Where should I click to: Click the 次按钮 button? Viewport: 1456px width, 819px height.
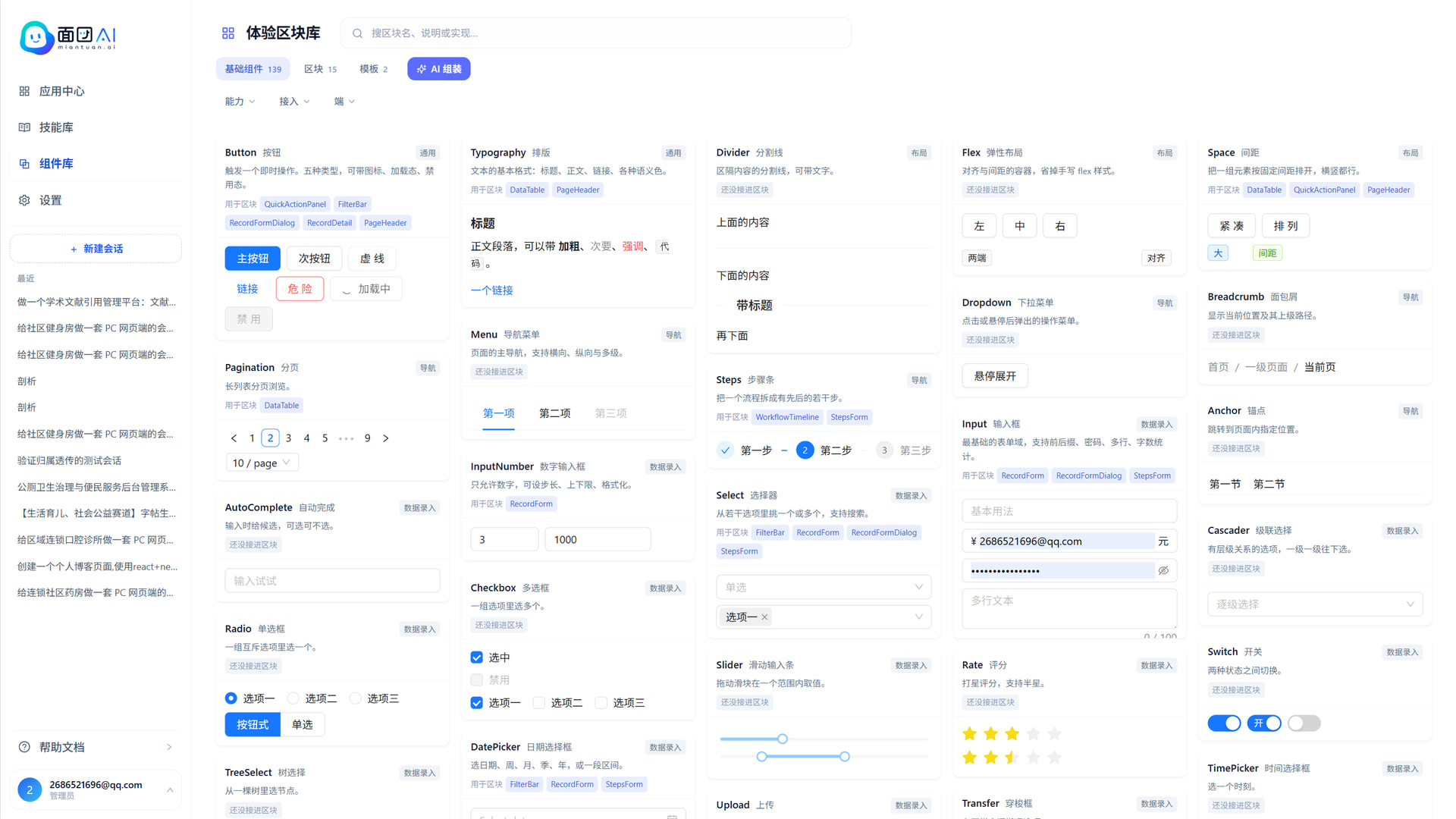(314, 259)
